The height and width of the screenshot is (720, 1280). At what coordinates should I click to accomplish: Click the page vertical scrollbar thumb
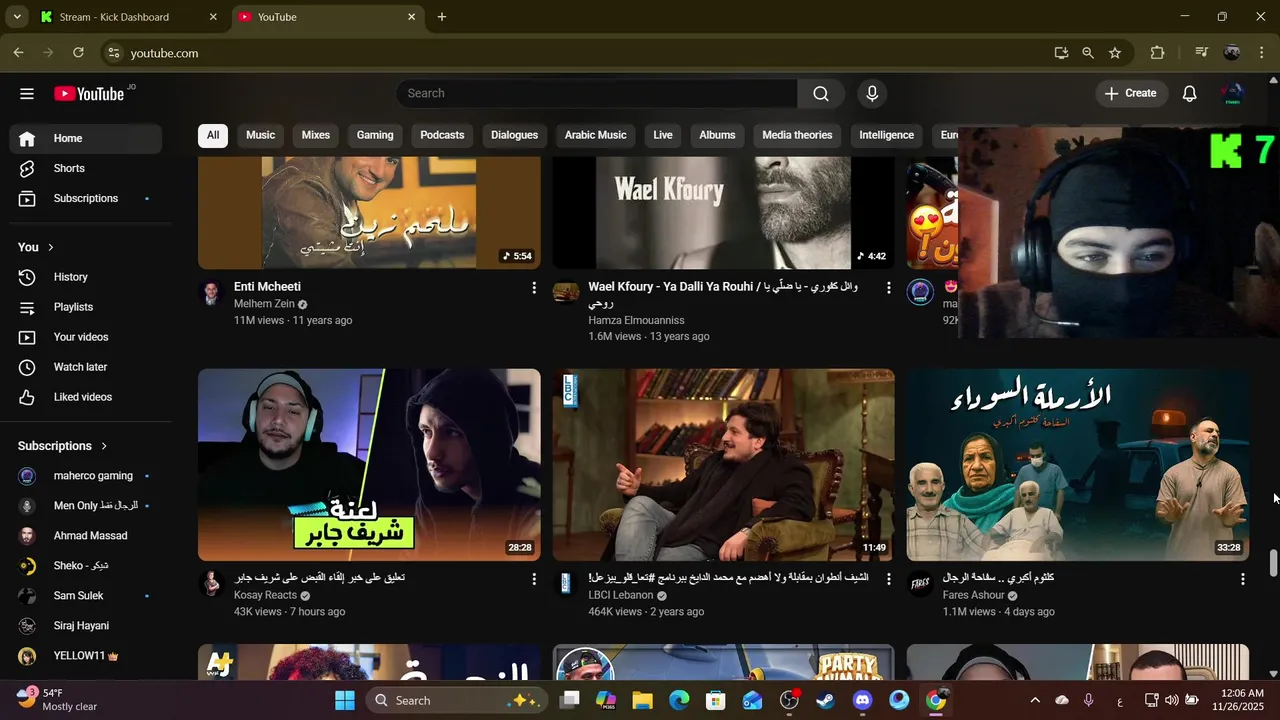[1273, 563]
